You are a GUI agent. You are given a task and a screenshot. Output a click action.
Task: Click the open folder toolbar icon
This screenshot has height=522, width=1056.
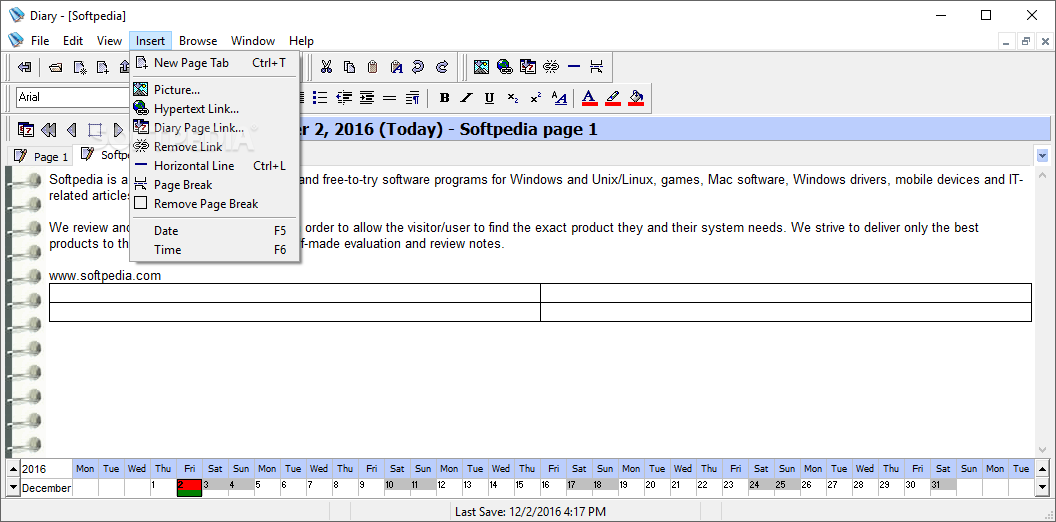pos(56,67)
